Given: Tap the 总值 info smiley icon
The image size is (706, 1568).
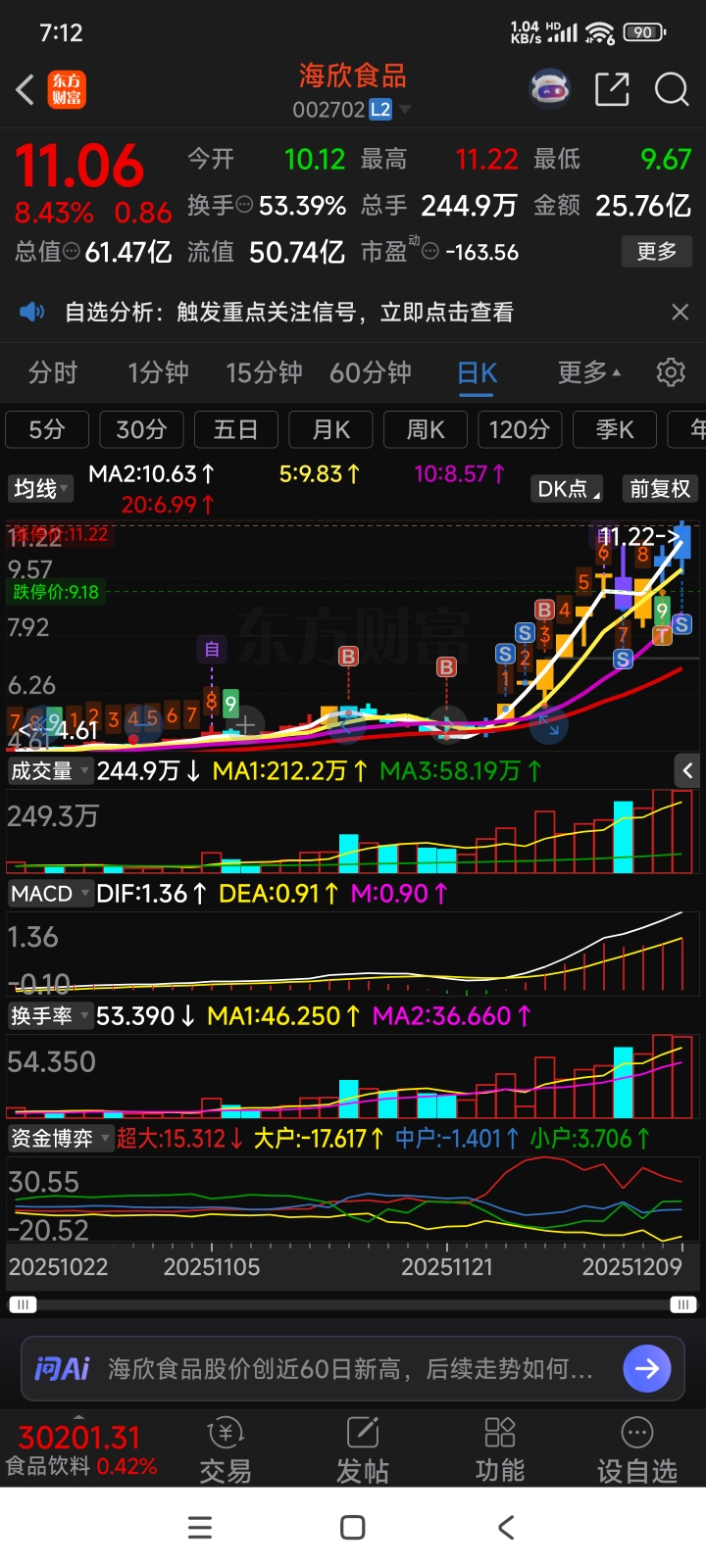Looking at the screenshot, I should (x=72, y=251).
